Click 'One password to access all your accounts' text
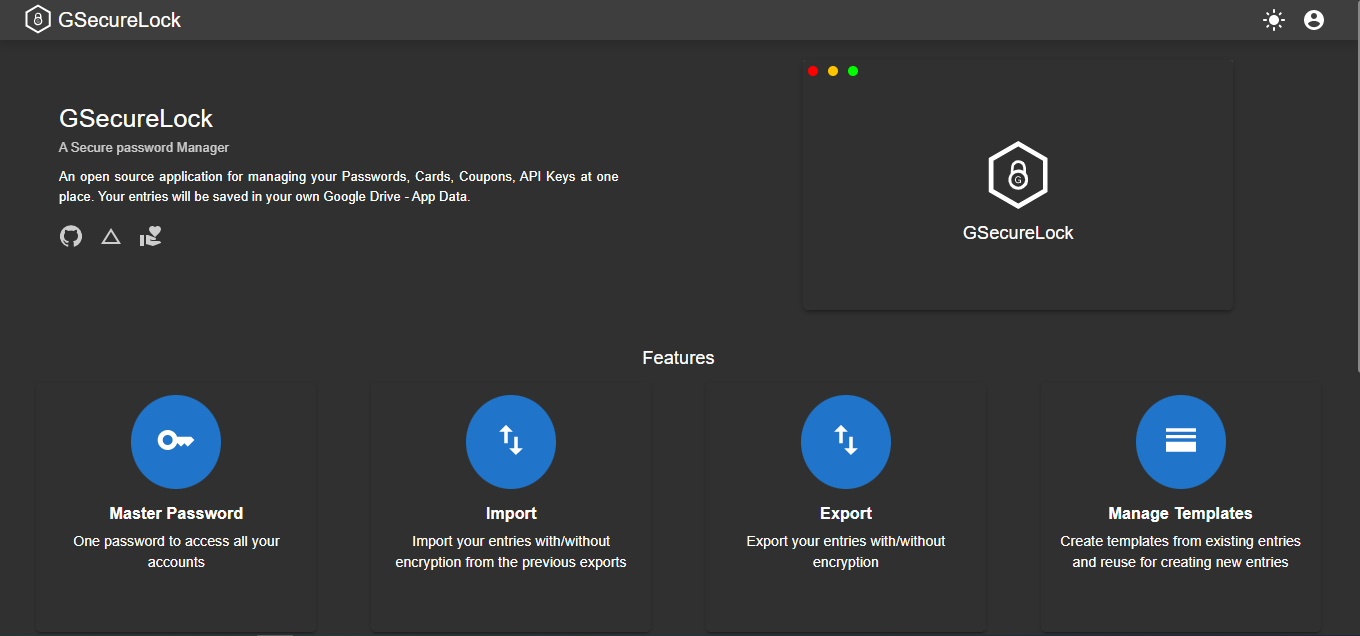1360x636 pixels. point(176,552)
